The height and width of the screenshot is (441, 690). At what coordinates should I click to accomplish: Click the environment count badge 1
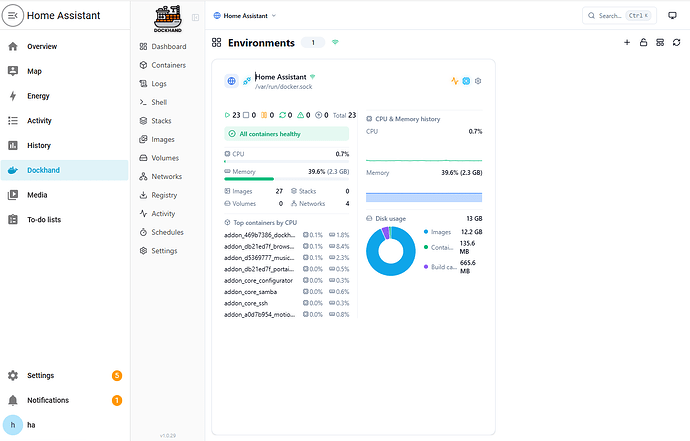[313, 43]
